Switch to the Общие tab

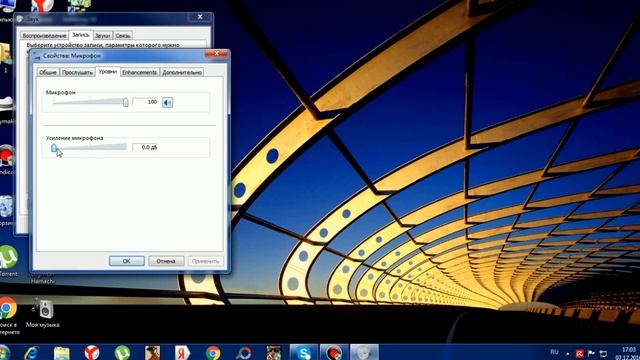(x=48, y=72)
